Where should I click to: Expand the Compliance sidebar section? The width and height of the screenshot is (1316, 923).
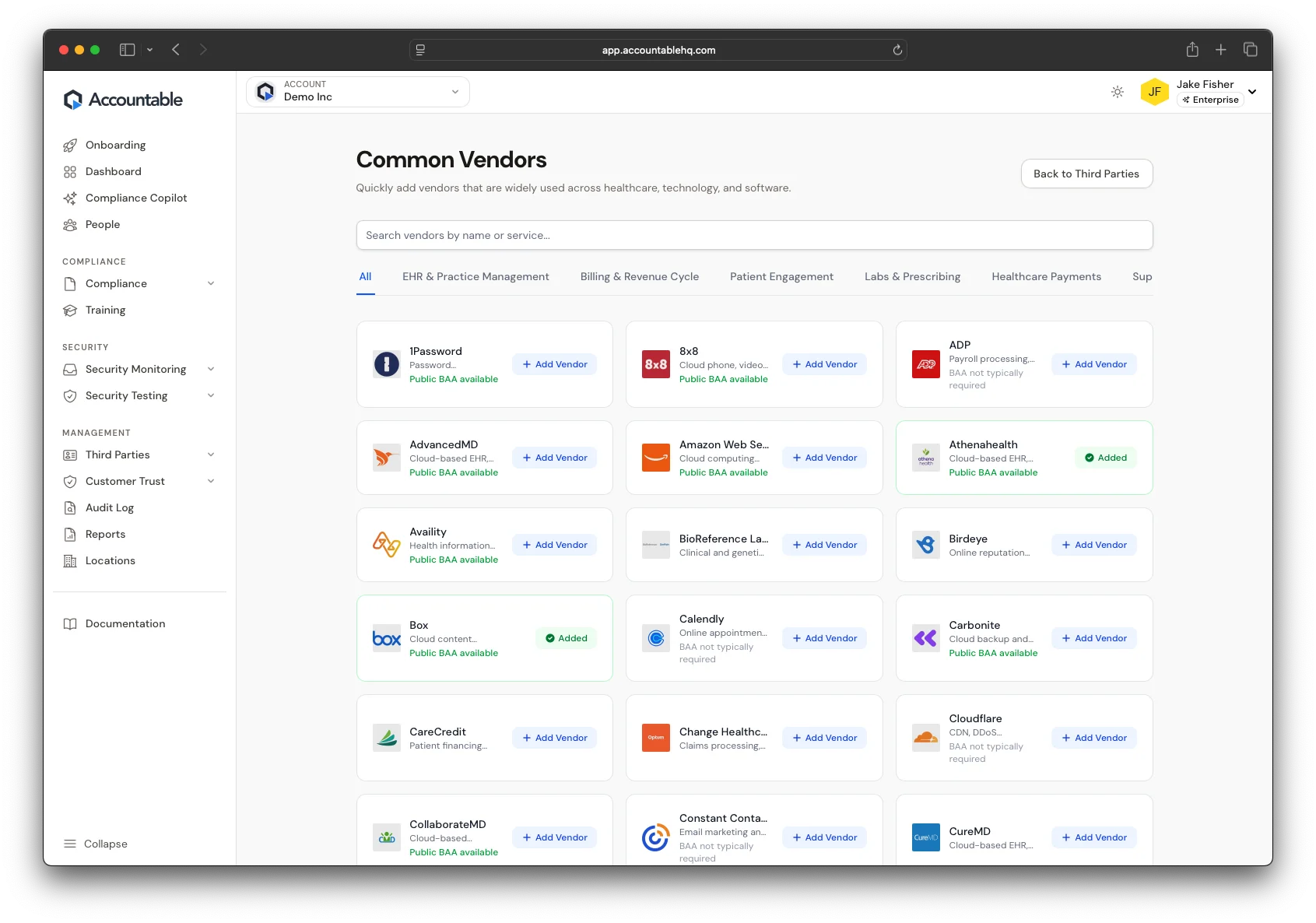211,284
